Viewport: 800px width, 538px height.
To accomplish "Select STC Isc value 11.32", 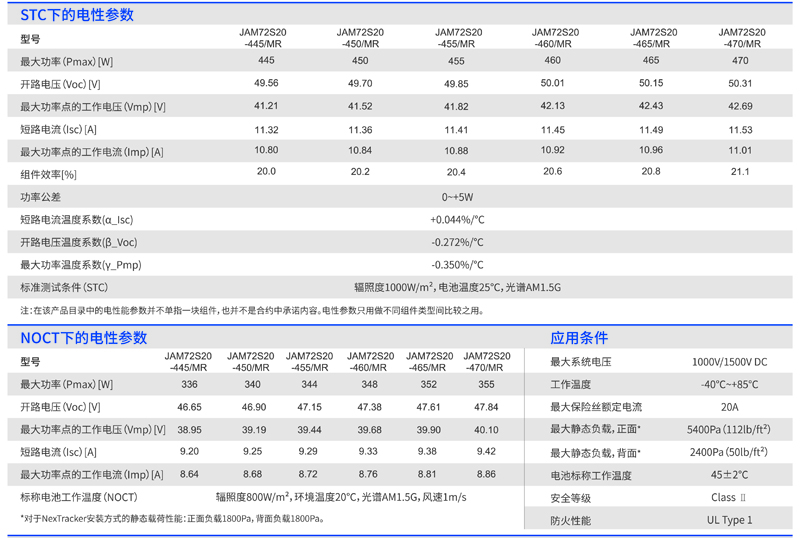I will [266, 130].
